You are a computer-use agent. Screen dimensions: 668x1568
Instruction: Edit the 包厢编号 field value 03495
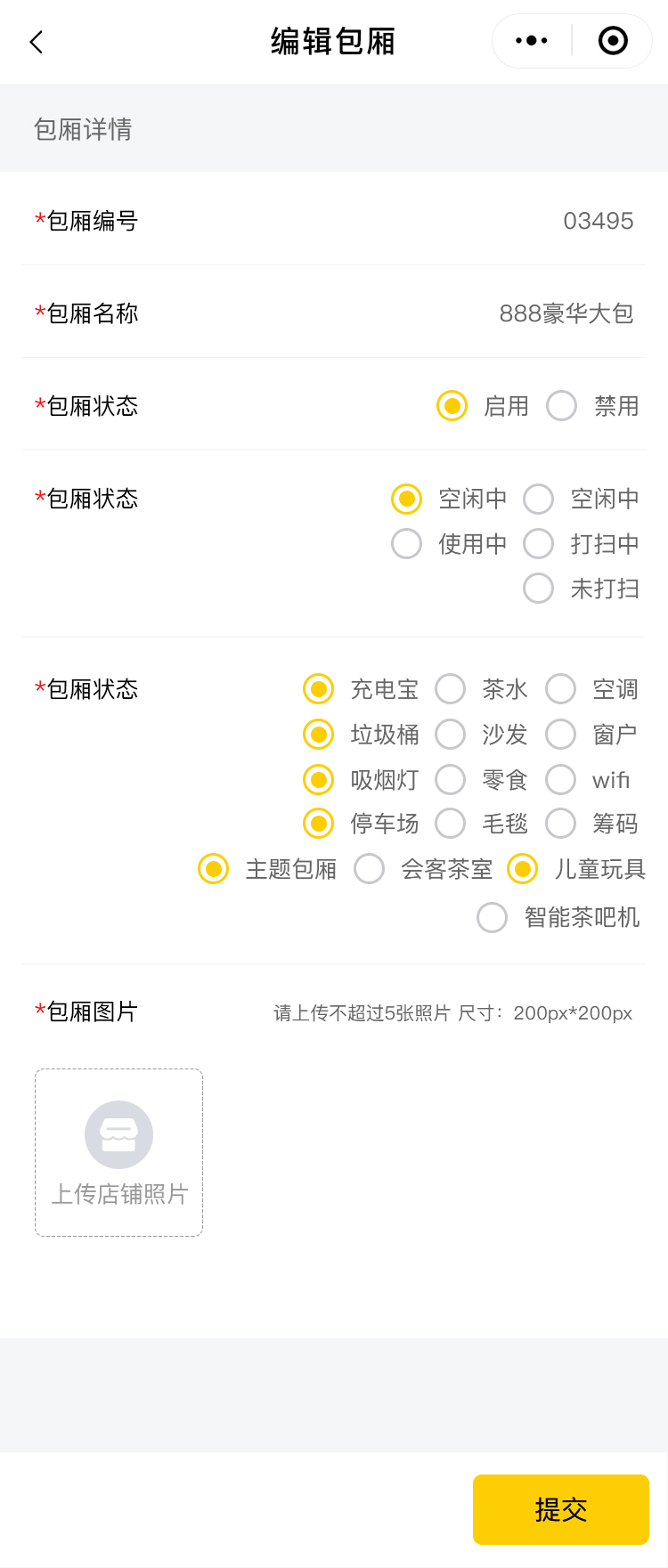(598, 221)
